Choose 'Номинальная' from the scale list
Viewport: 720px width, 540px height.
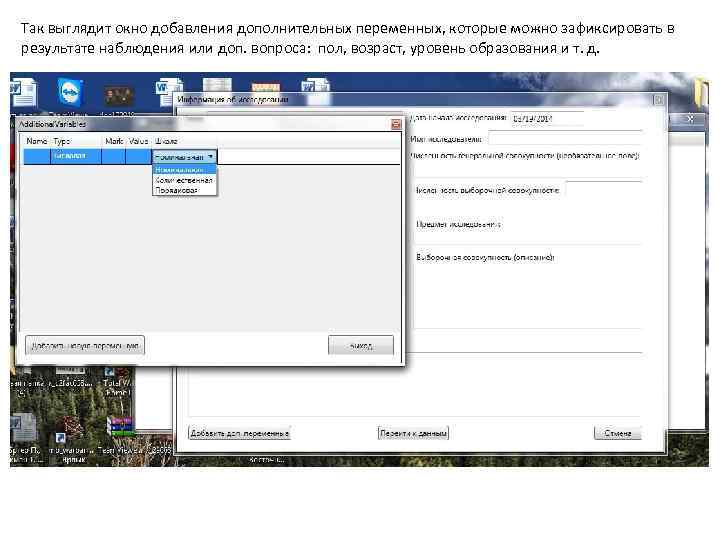pos(184,170)
